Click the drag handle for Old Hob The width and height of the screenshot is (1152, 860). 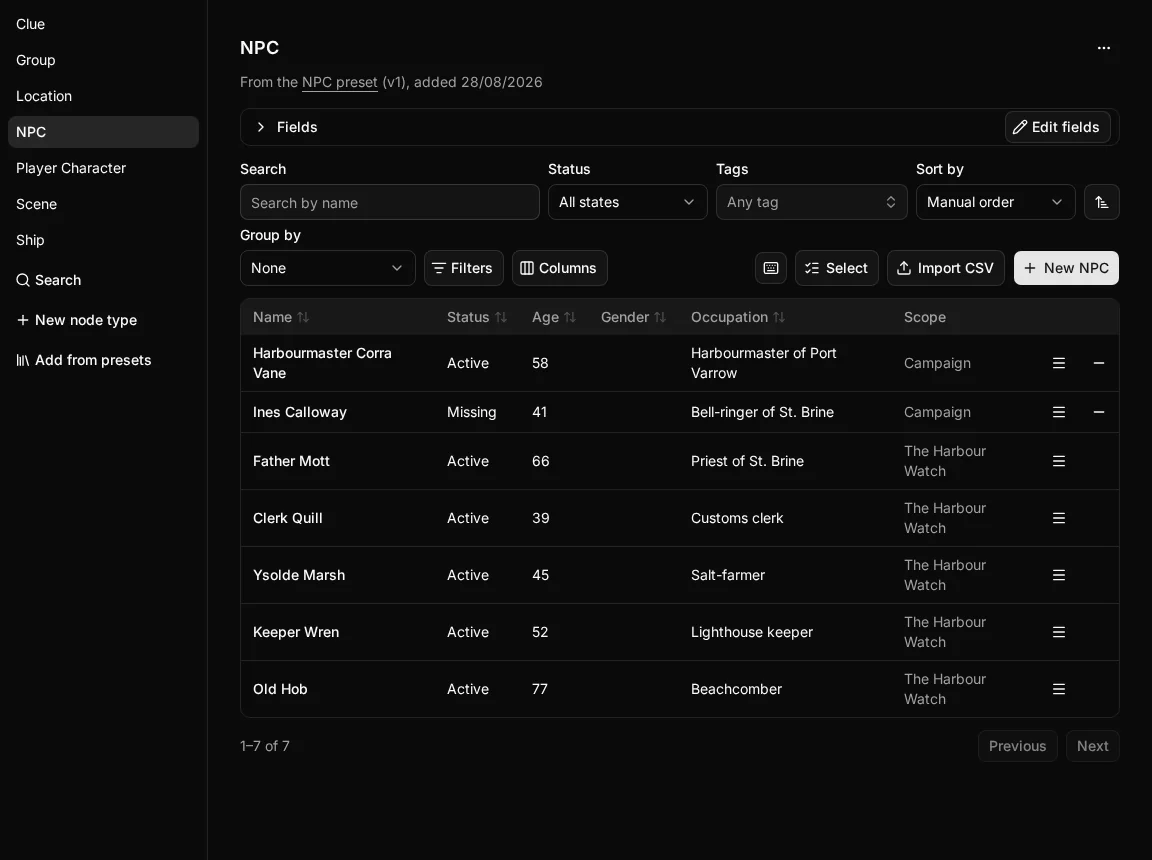pyautogui.click(x=1059, y=689)
